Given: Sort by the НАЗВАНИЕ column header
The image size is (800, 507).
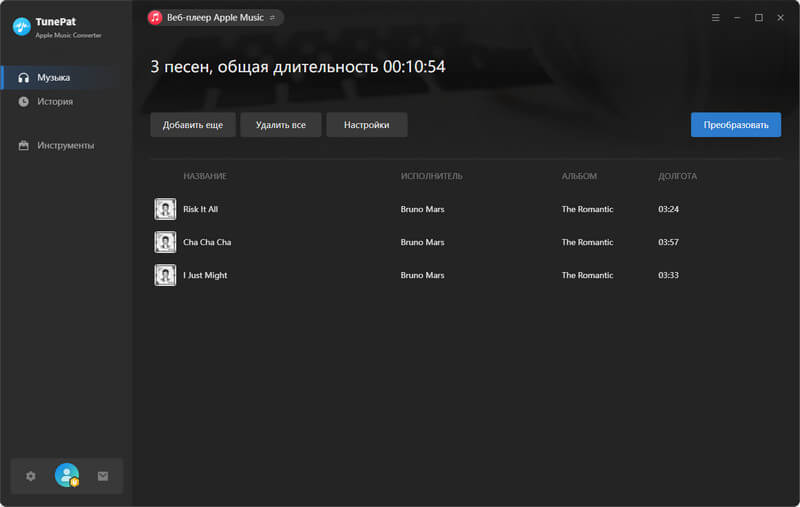Looking at the screenshot, I should 205,176.
